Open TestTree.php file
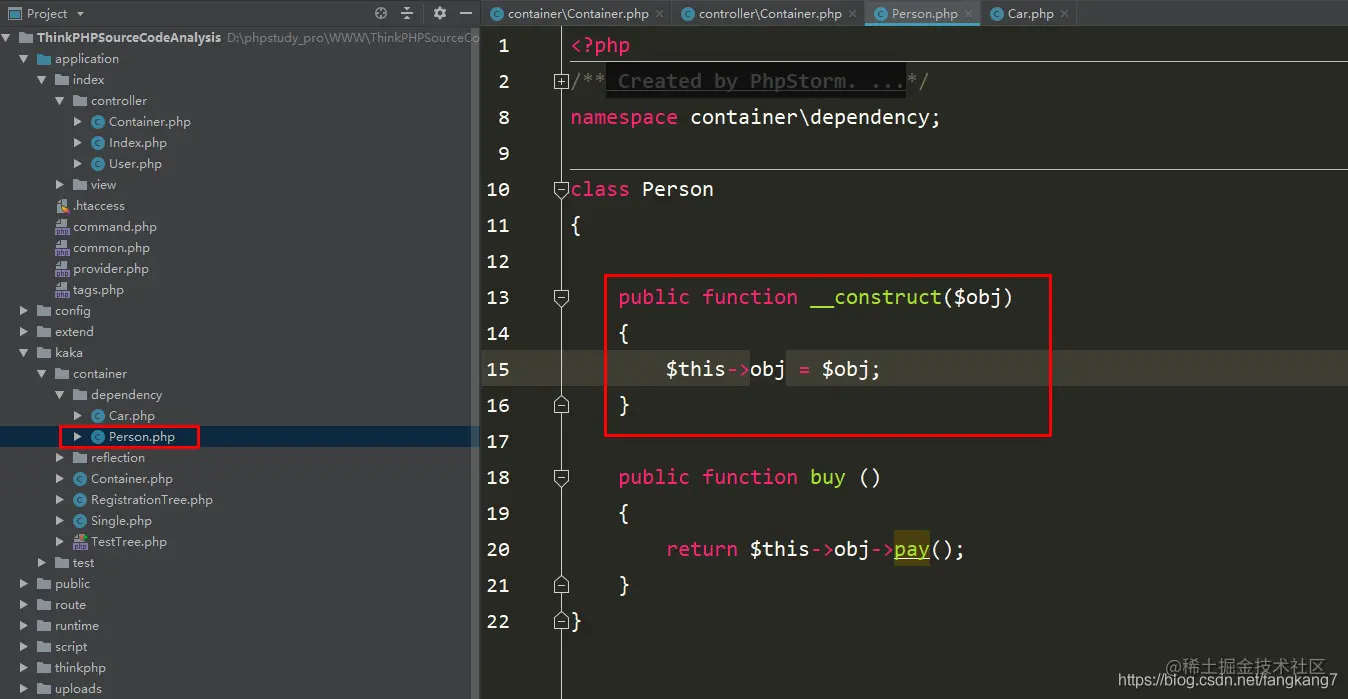This screenshot has height=699, width=1348. [129, 542]
